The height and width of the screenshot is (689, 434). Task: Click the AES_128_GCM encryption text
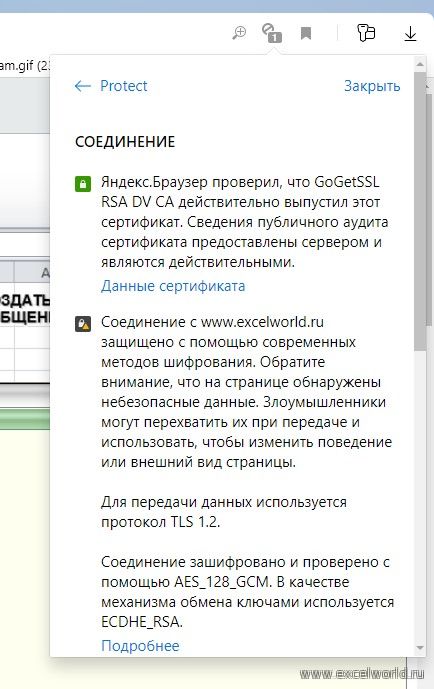[x=247, y=592]
